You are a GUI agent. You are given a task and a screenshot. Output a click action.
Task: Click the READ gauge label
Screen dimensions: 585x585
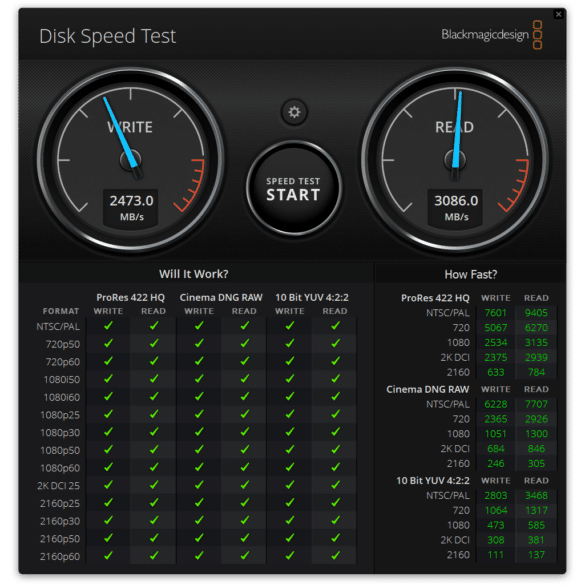pos(454,128)
